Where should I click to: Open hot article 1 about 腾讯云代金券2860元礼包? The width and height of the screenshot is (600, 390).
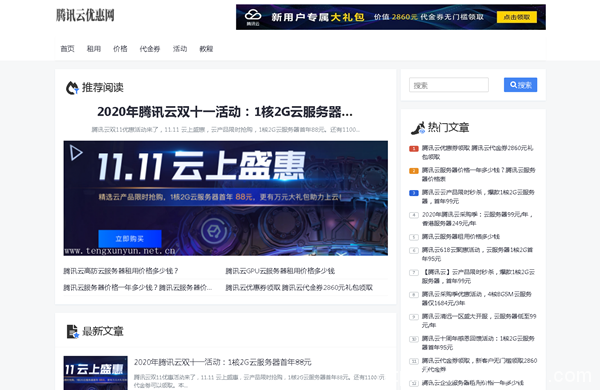[477, 152]
